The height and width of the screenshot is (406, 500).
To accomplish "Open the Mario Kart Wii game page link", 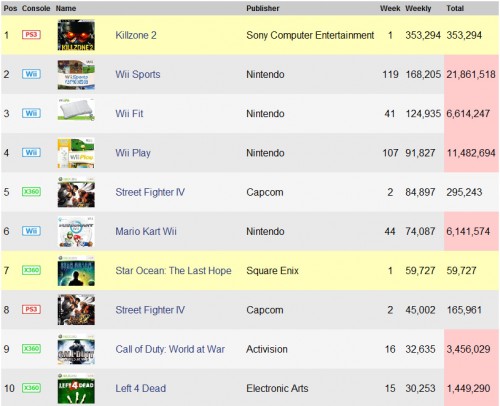I will 146,231.
